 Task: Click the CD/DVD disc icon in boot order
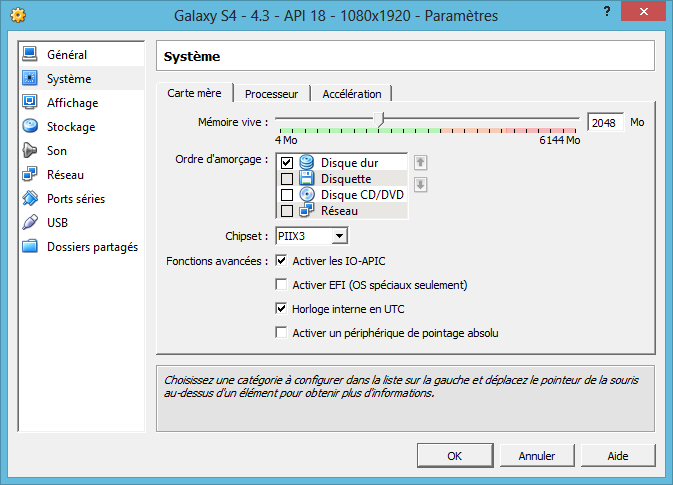[x=306, y=194]
